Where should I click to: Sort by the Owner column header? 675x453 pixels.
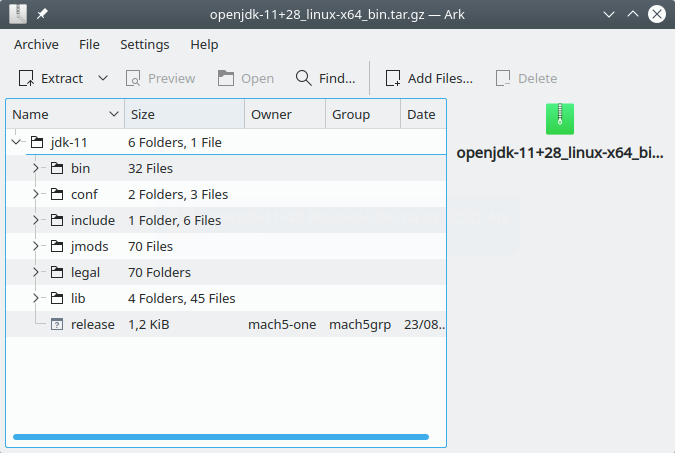point(285,115)
